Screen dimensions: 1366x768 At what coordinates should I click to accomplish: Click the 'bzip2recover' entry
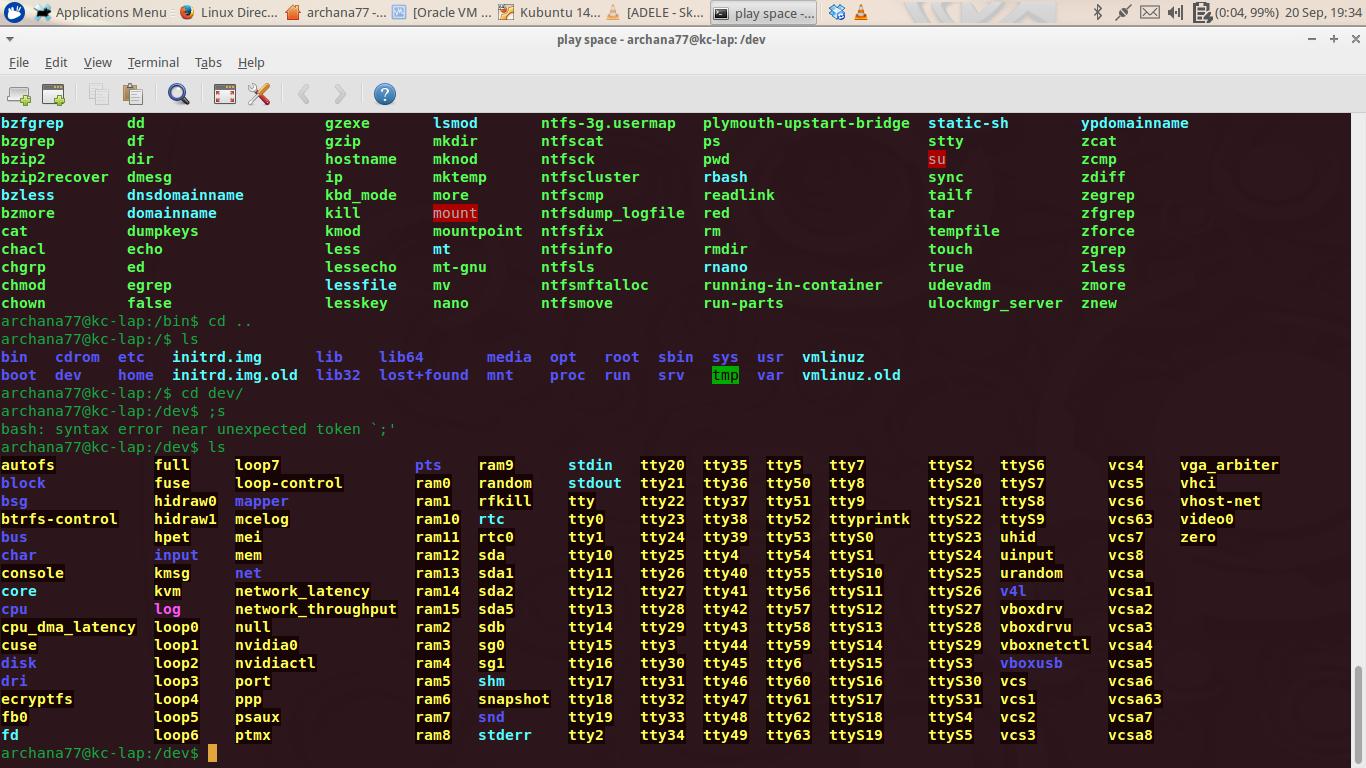[55, 177]
